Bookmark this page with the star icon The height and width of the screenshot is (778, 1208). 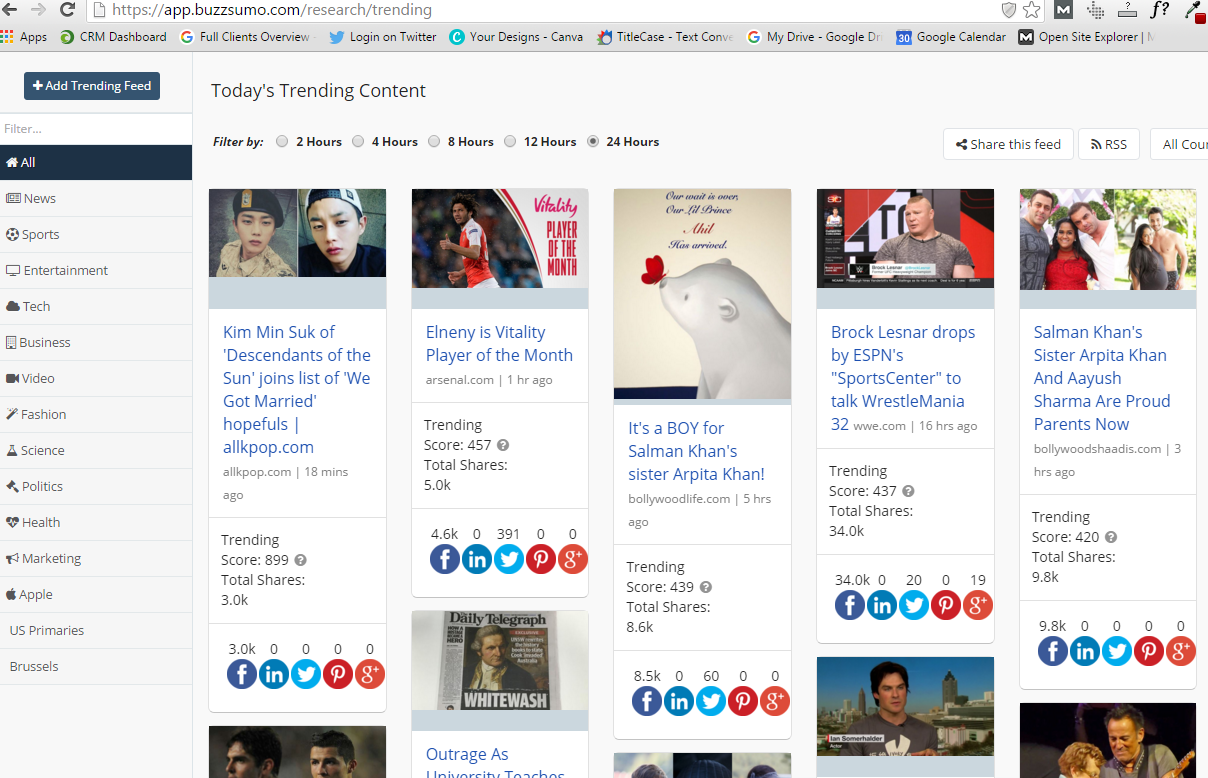1032,10
